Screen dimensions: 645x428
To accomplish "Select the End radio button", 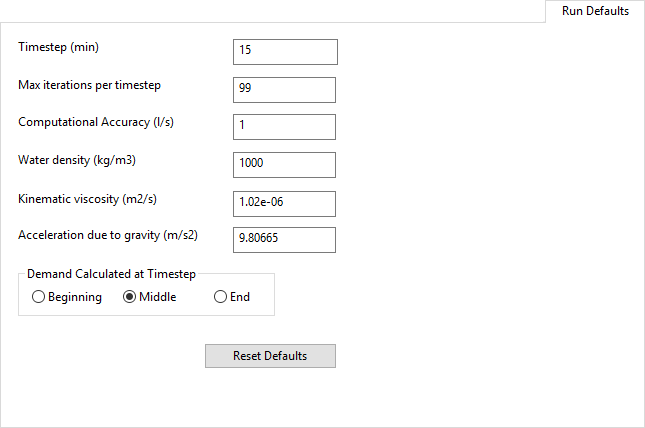I will (220, 297).
